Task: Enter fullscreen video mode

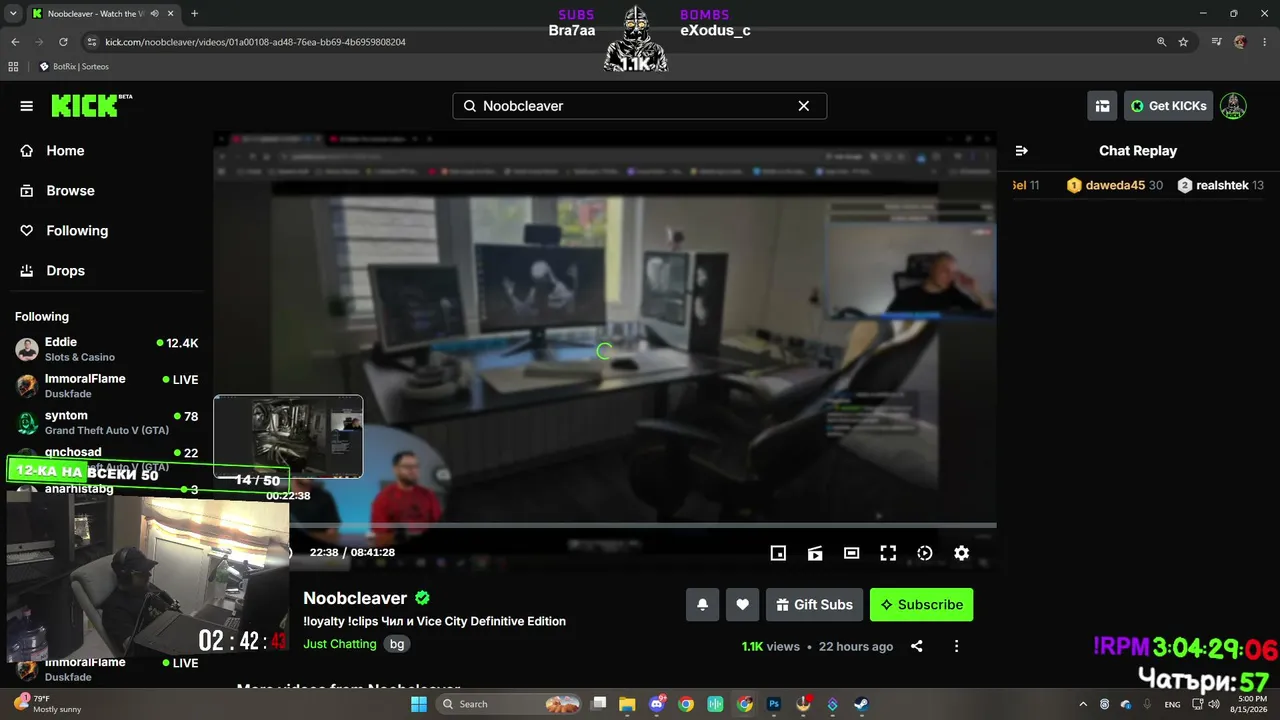Action: click(x=888, y=553)
